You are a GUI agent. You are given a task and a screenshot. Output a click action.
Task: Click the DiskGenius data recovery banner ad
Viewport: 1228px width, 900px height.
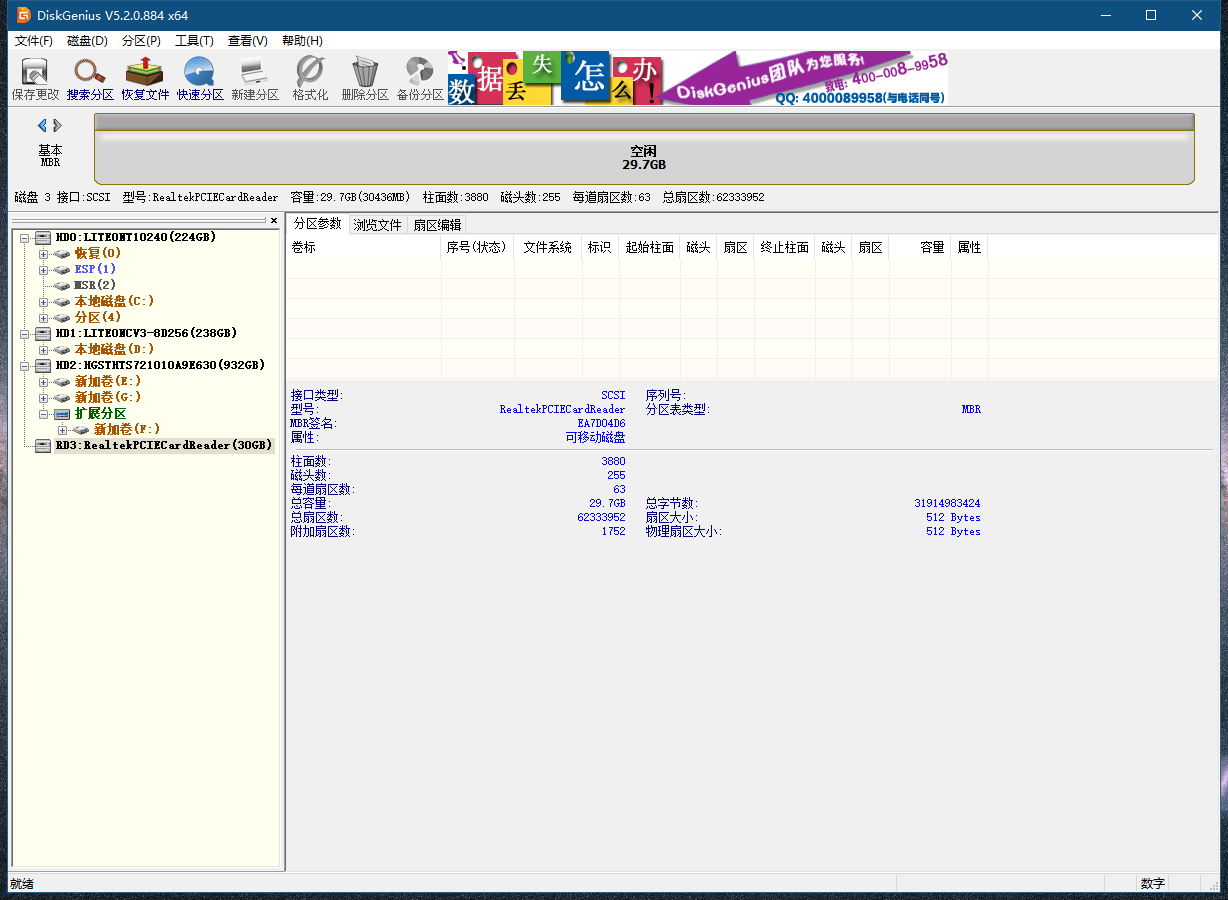pyautogui.click(x=698, y=79)
